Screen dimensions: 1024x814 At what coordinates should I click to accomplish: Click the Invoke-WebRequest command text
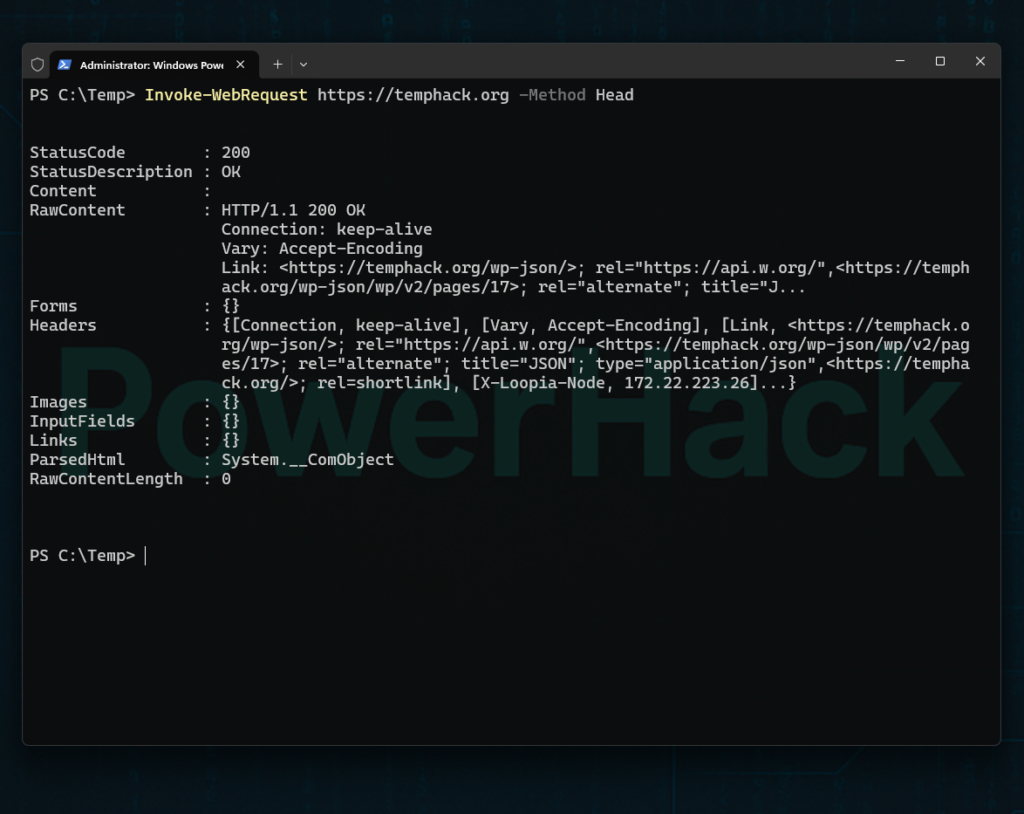click(226, 95)
